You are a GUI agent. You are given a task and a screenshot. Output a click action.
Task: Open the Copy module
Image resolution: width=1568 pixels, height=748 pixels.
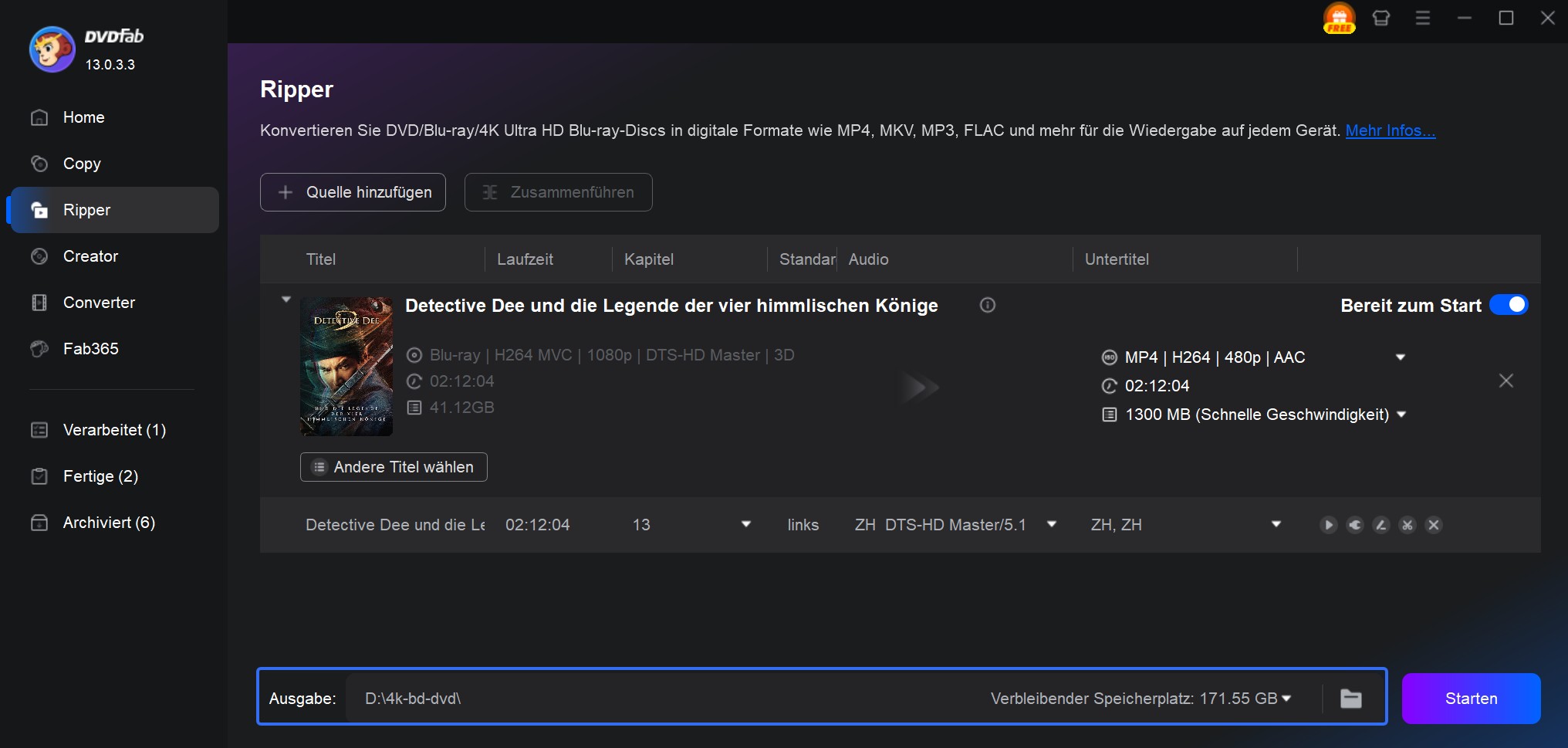(x=113, y=164)
